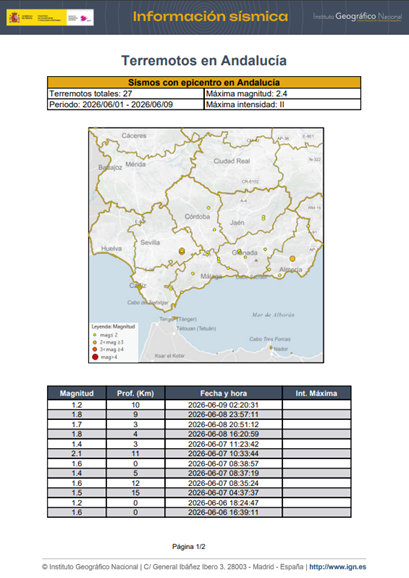Click the 'Leyenda: Magnitud' legend title
Image resolution: width=409 pixels, height=578 pixels.
(113, 327)
